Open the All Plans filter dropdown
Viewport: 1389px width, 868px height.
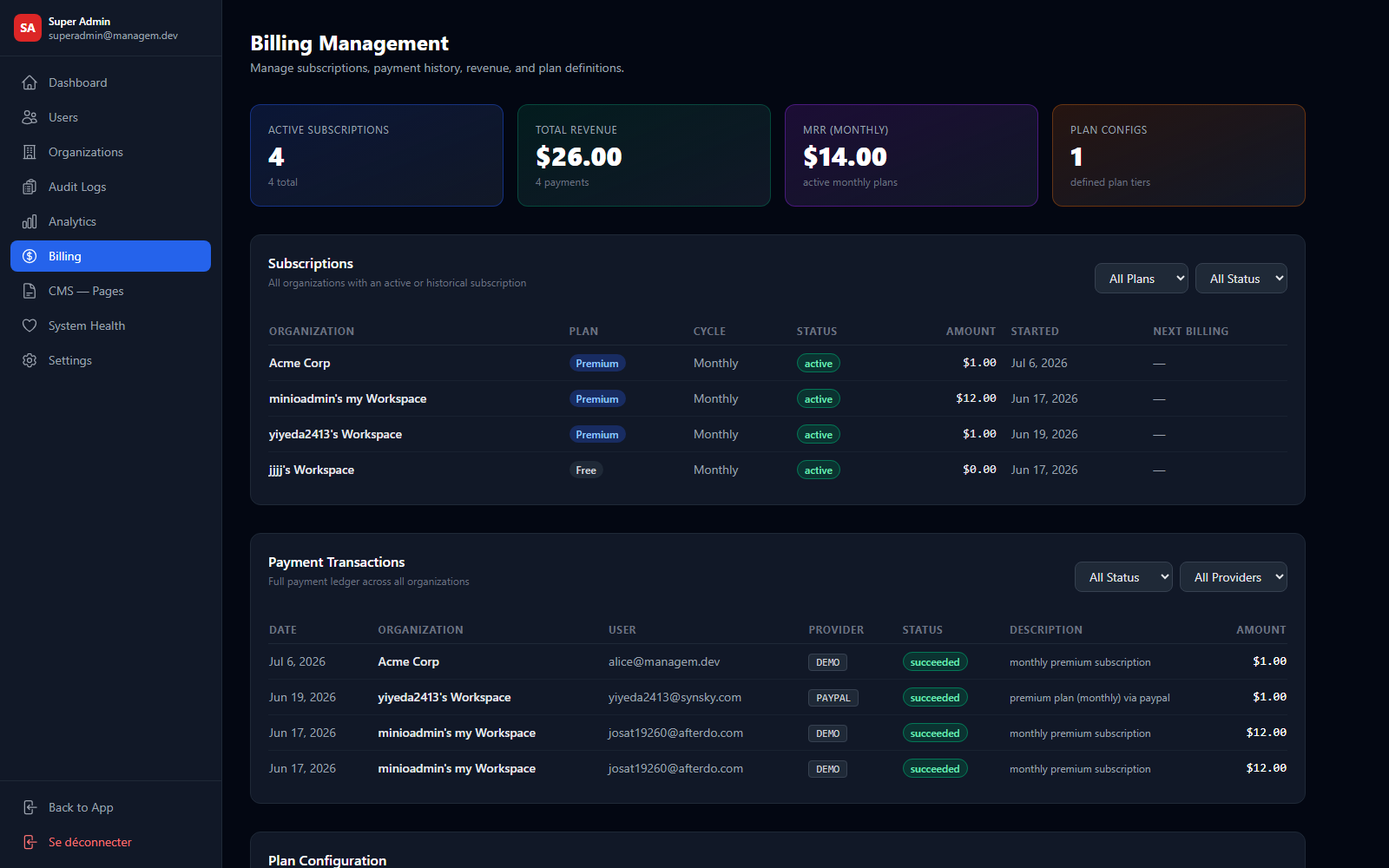[1142, 279]
